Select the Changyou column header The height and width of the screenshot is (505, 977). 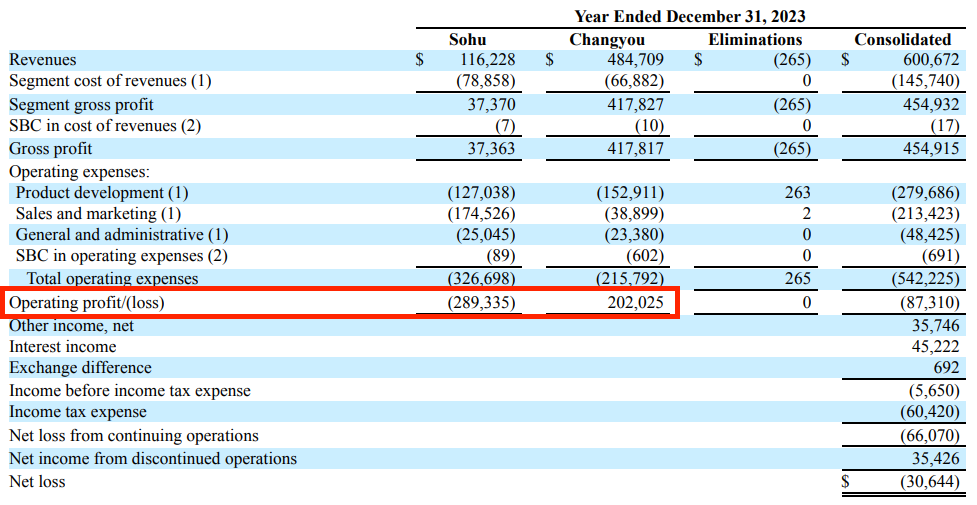(607, 40)
